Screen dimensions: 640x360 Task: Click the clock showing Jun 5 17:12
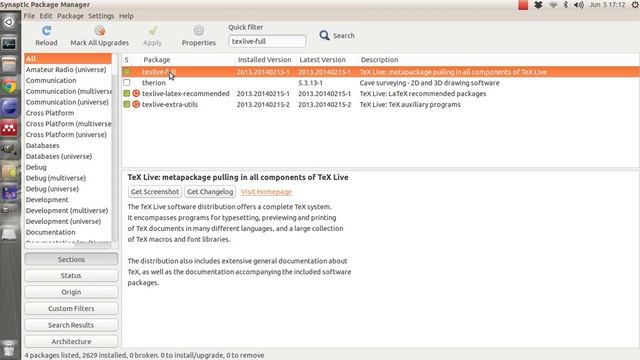click(x=607, y=5)
